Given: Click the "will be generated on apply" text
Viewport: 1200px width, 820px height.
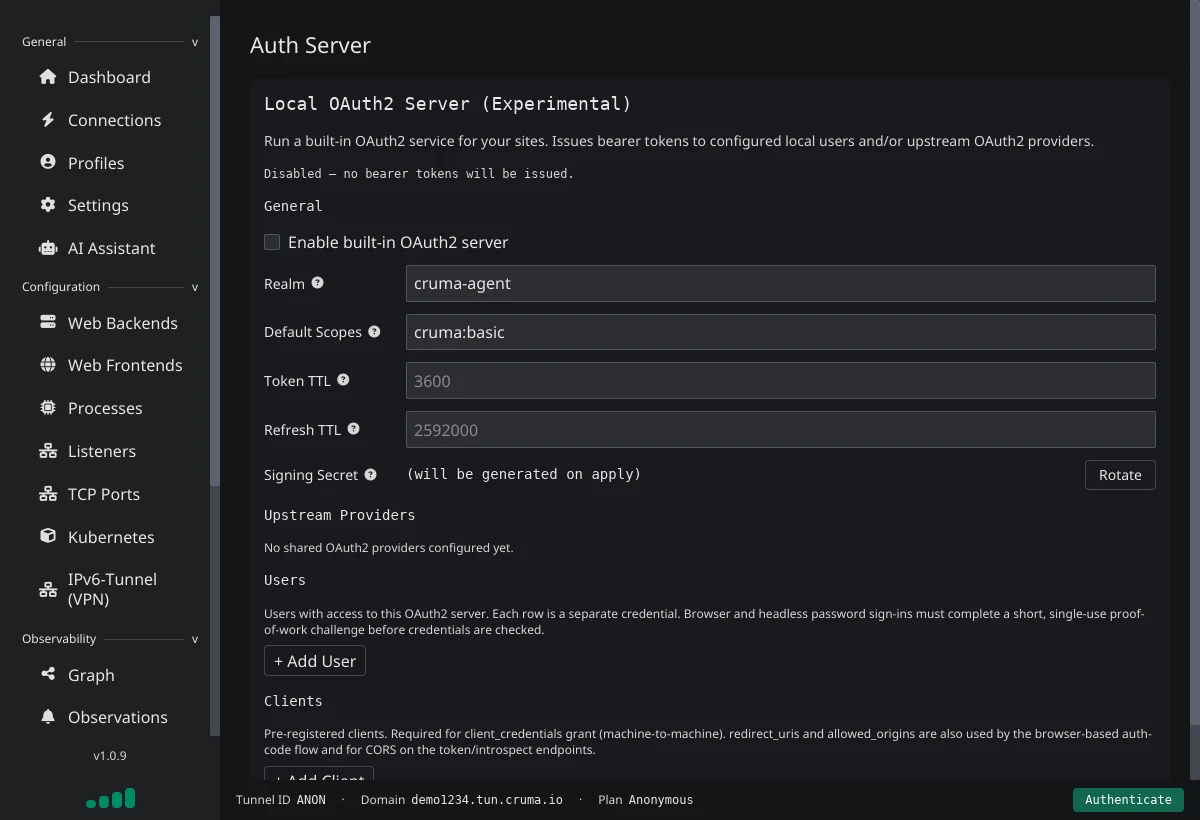Looking at the screenshot, I should tap(524, 474).
